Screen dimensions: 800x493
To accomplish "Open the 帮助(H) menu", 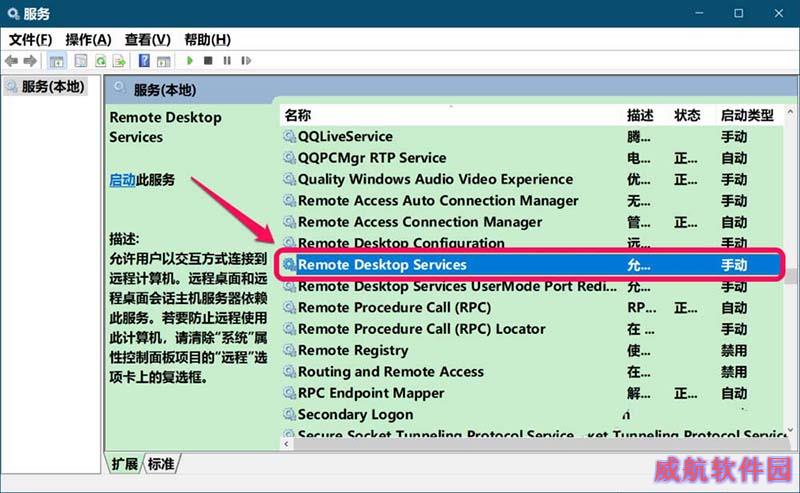I will (208, 39).
